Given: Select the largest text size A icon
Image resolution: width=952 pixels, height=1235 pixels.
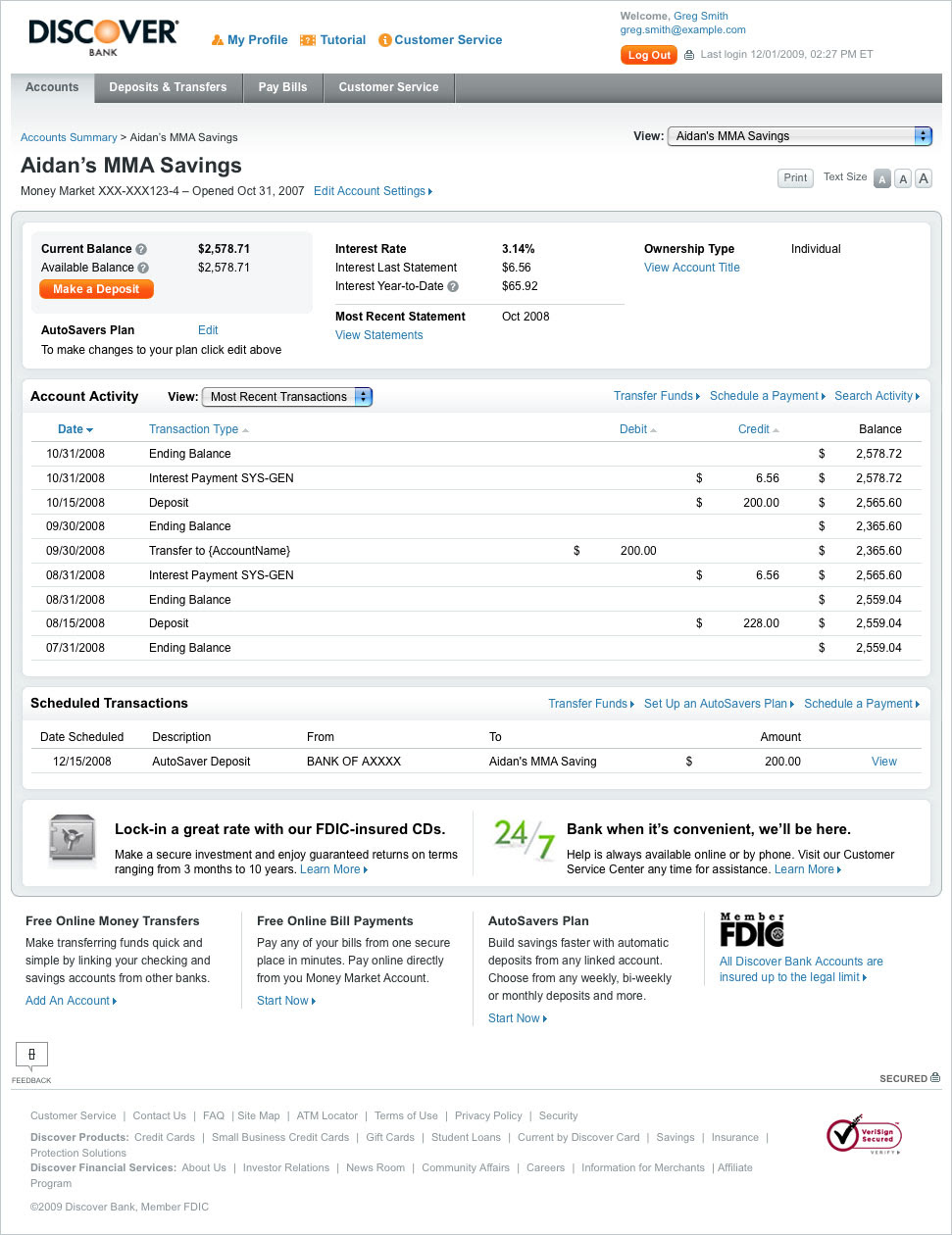Looking at the screenshot, I should (924, 178).
